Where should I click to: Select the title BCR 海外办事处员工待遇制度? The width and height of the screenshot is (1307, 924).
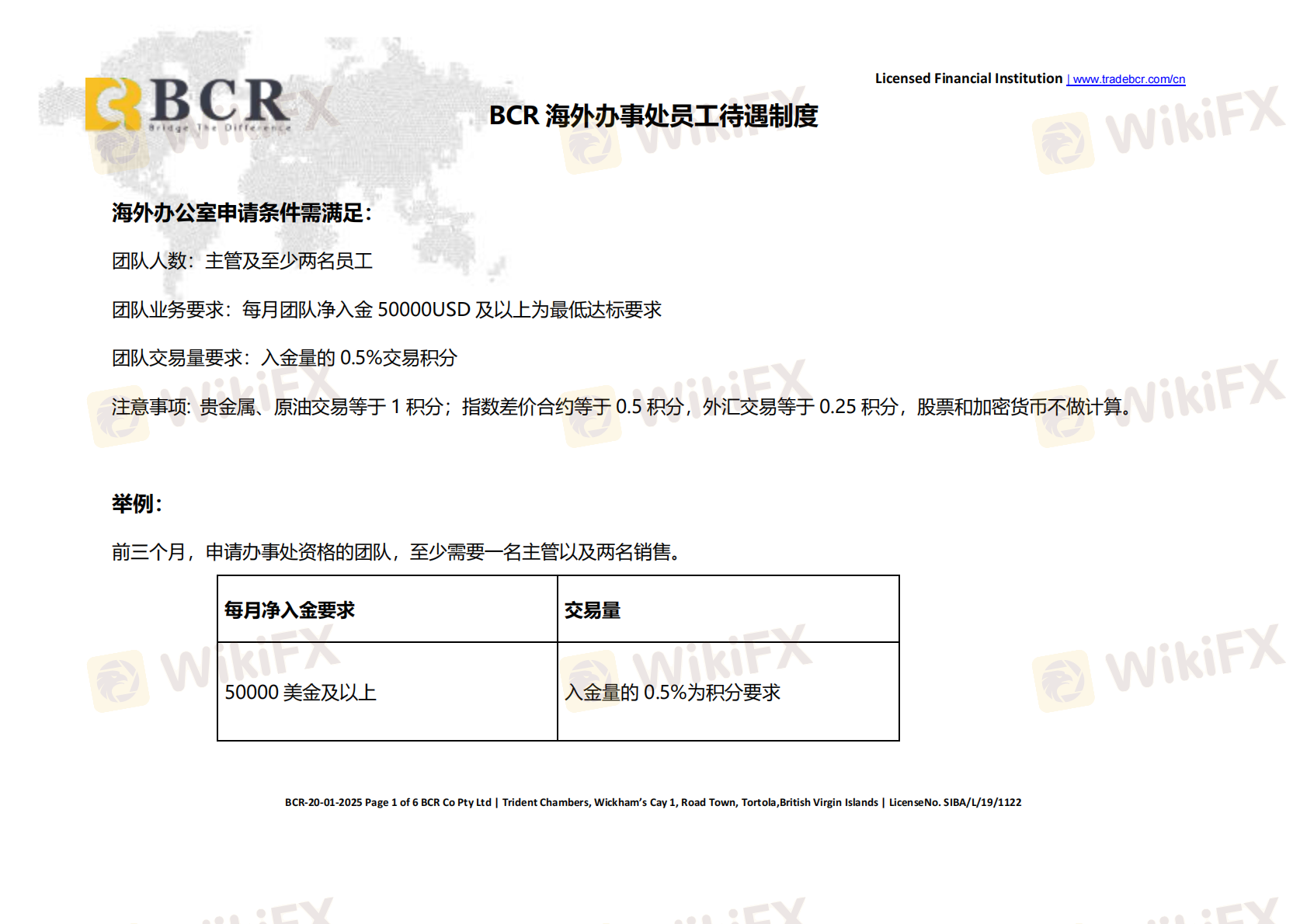coord(653,116)
